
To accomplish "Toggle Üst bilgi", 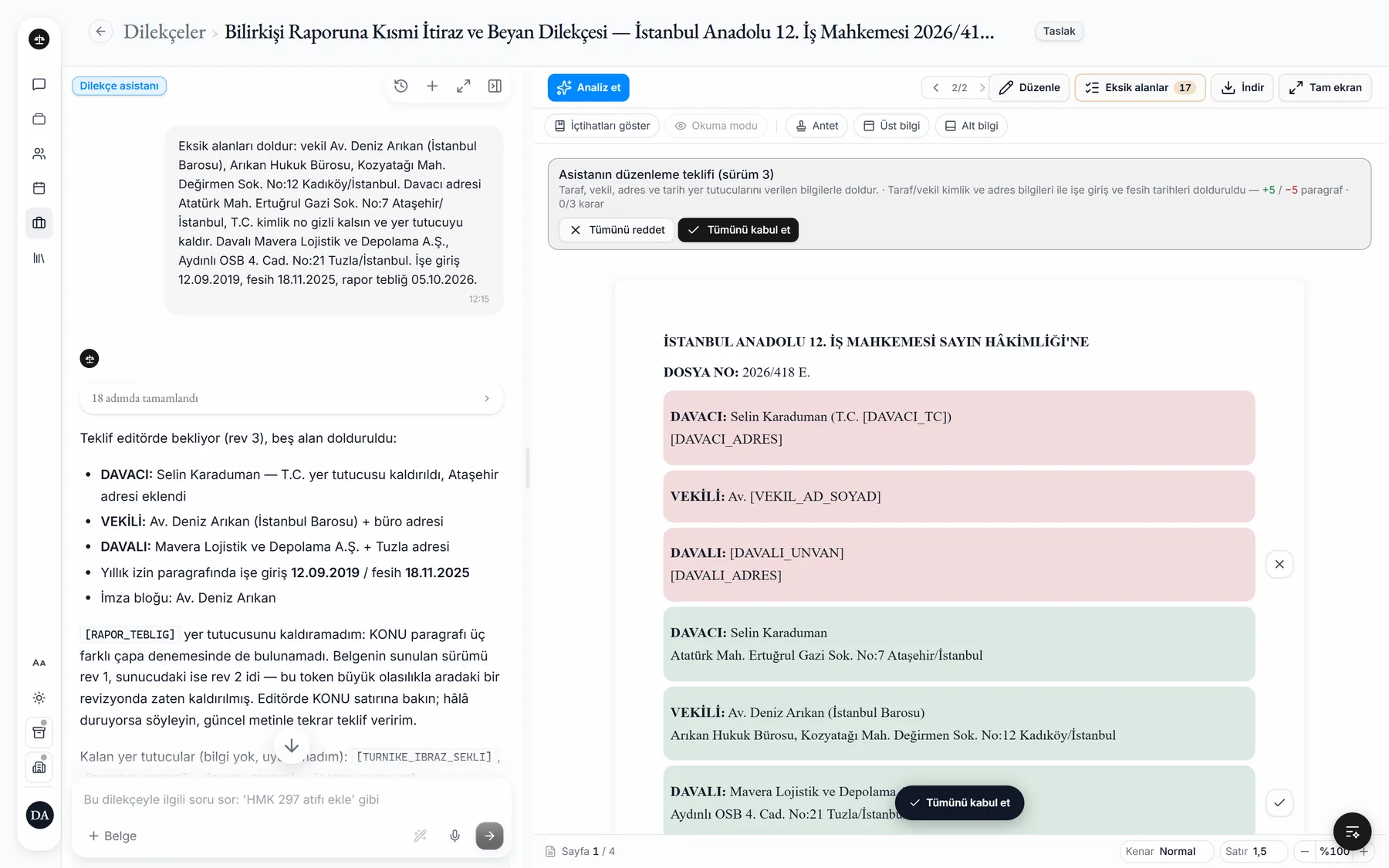I will pyautogui.click(x=891, y=126).
